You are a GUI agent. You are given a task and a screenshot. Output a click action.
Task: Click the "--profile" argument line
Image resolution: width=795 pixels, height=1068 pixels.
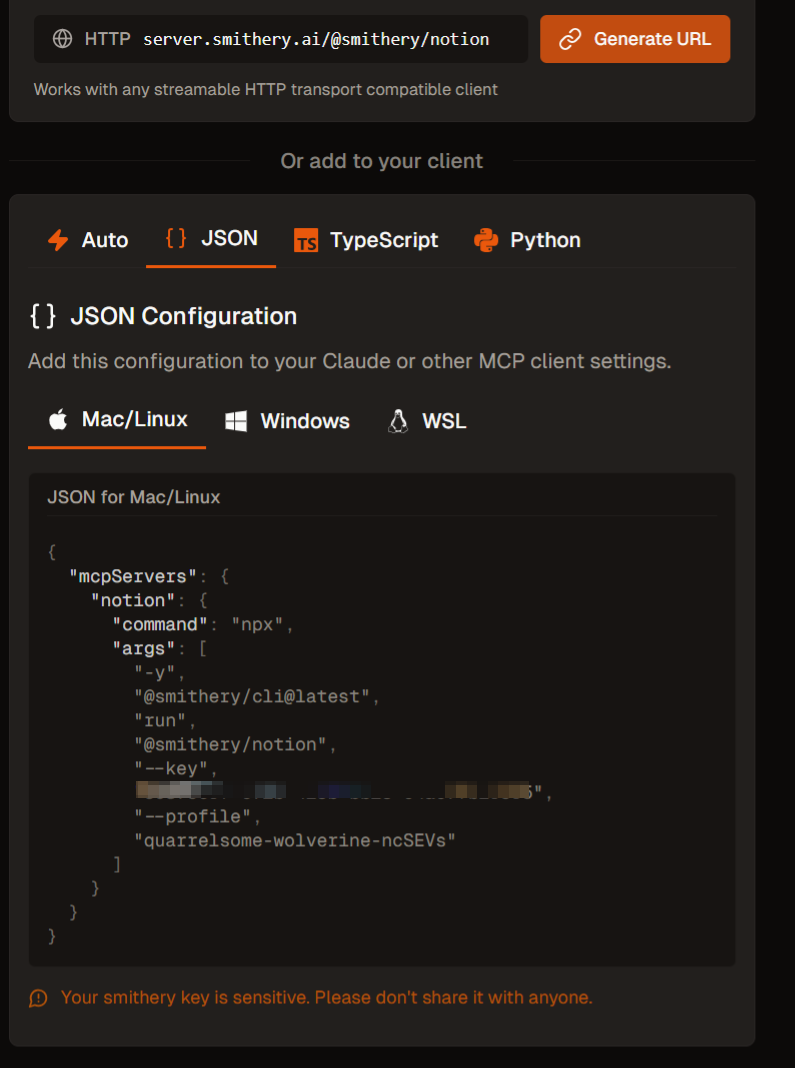click(x=198, y=816)
